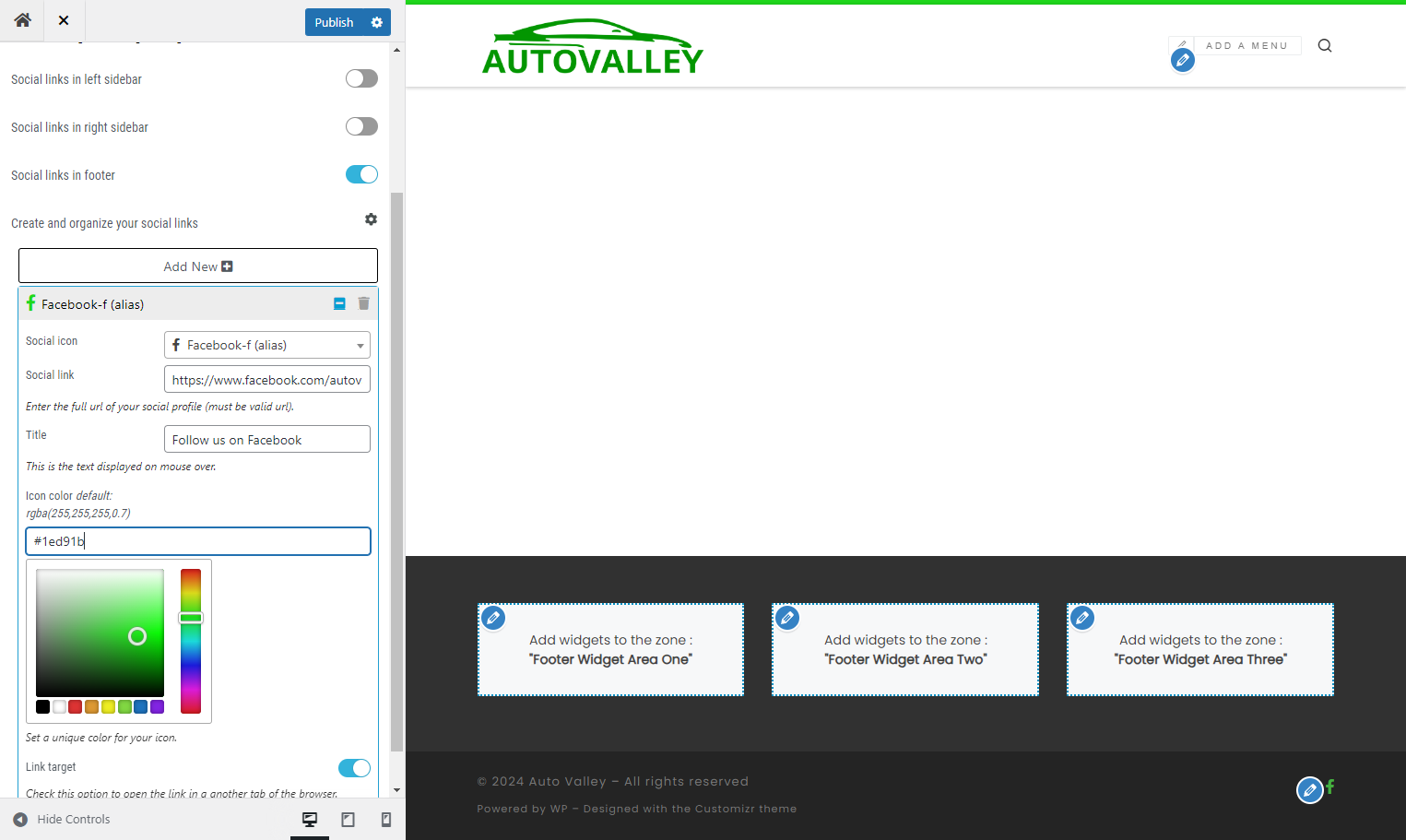This screenshot has width=1406, height=840.
Task: Click the header menu edit pencil
Action: point(1183,60)
